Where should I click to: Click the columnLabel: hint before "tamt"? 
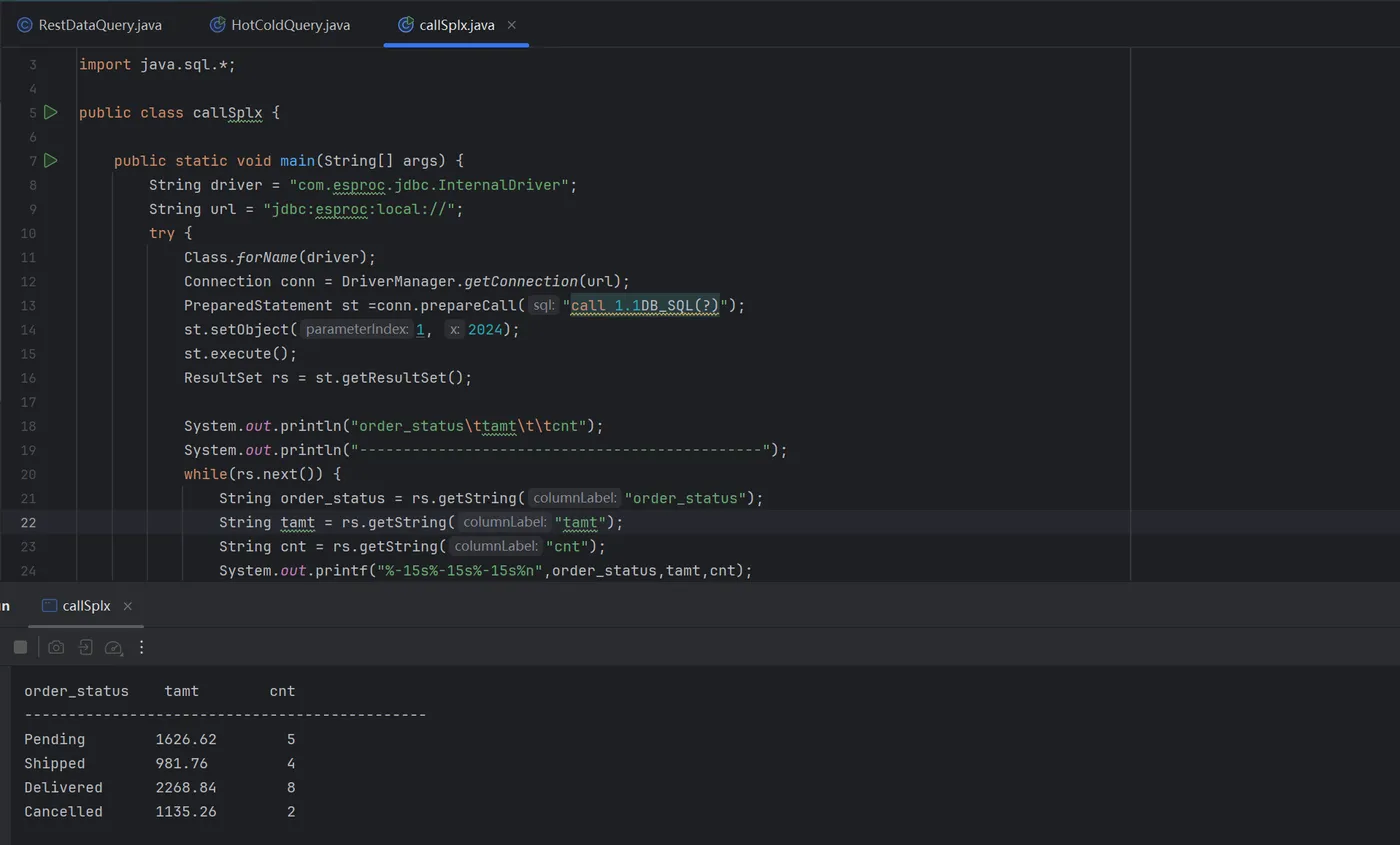pyautogui.click(x=504, y=522)
